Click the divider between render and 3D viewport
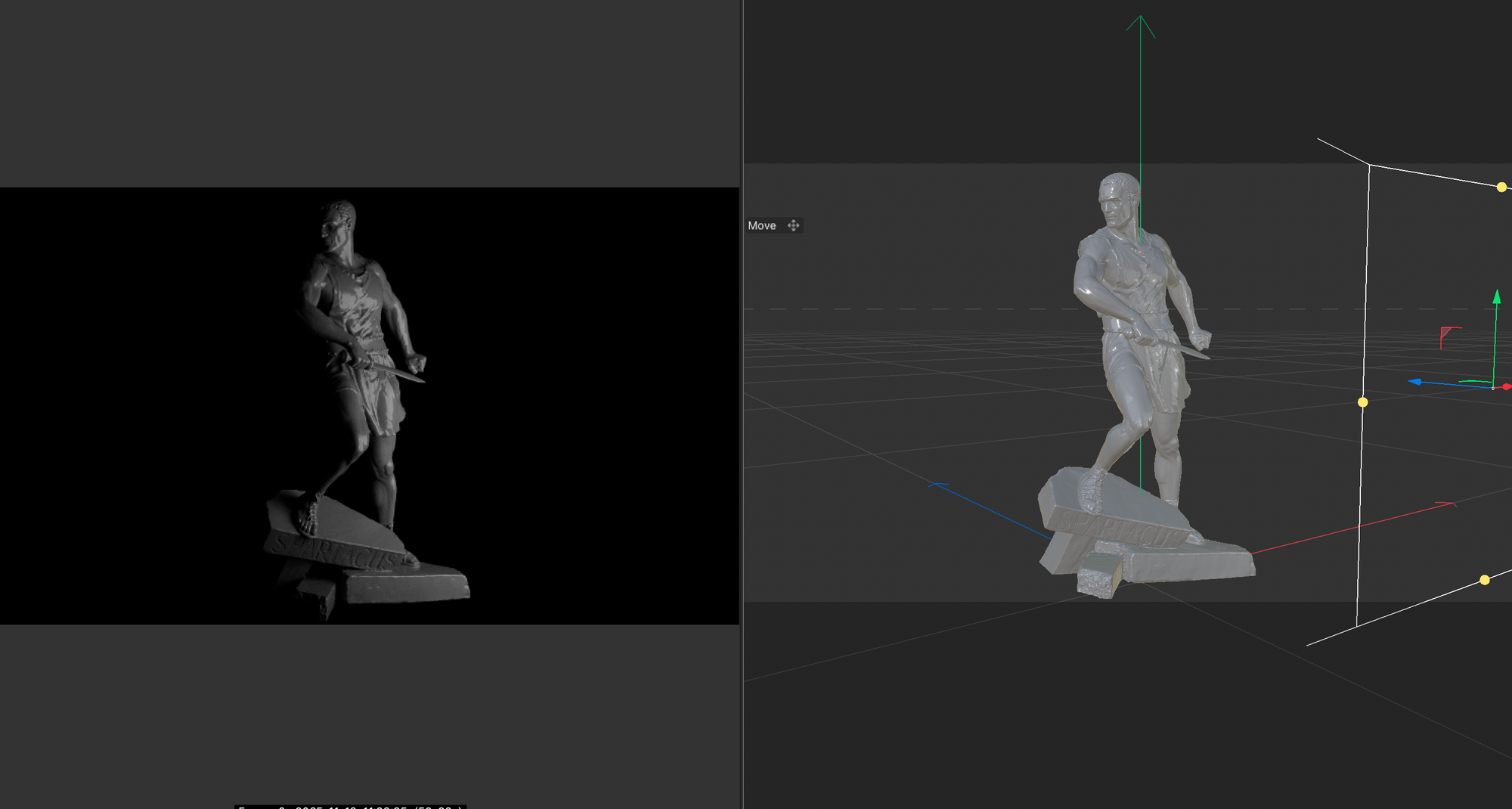 pos(742,404)
